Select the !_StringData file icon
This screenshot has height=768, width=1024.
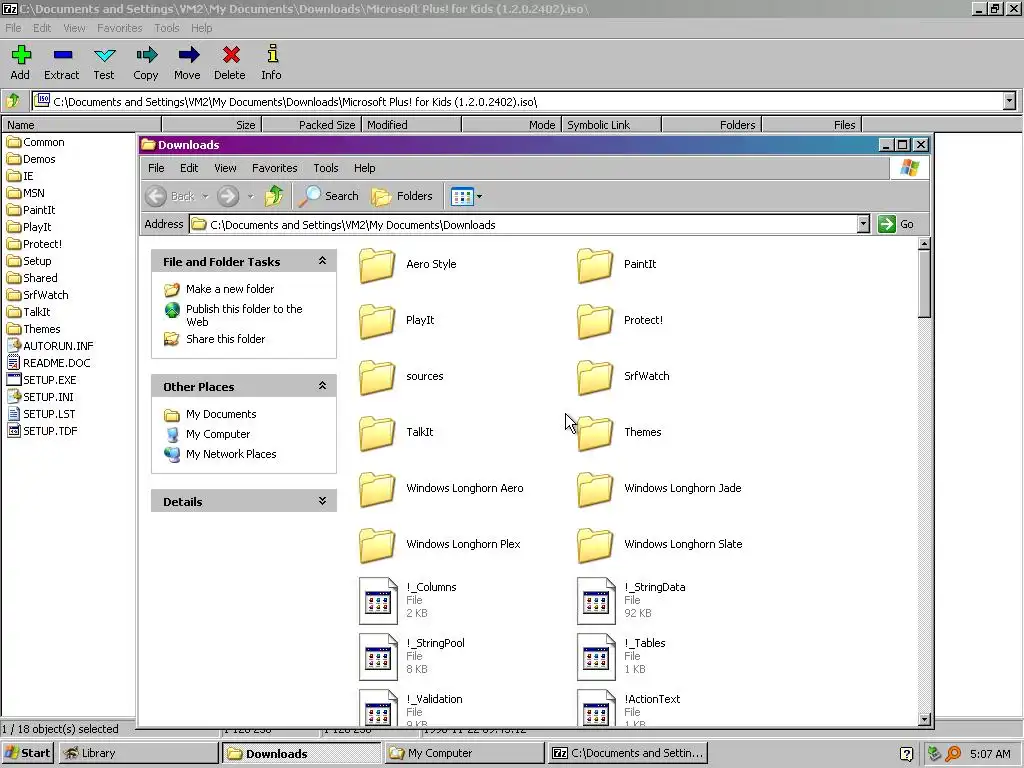point(596,601)
